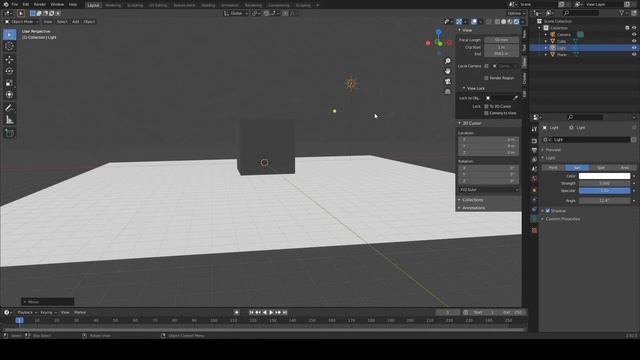Select the Cursor tool in the toolbar
Screen dimensions: 640x360
click(9, 46)
